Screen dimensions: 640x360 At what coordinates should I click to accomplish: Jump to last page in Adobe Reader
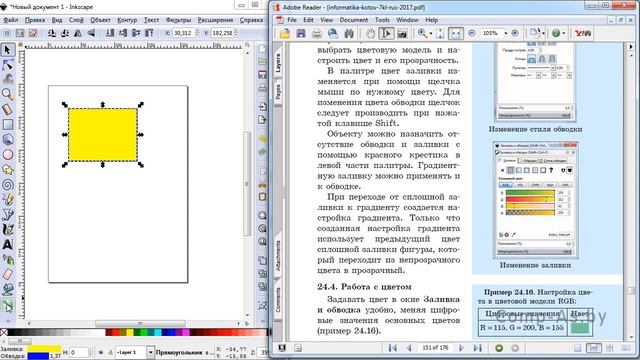[x=477, y=348]
